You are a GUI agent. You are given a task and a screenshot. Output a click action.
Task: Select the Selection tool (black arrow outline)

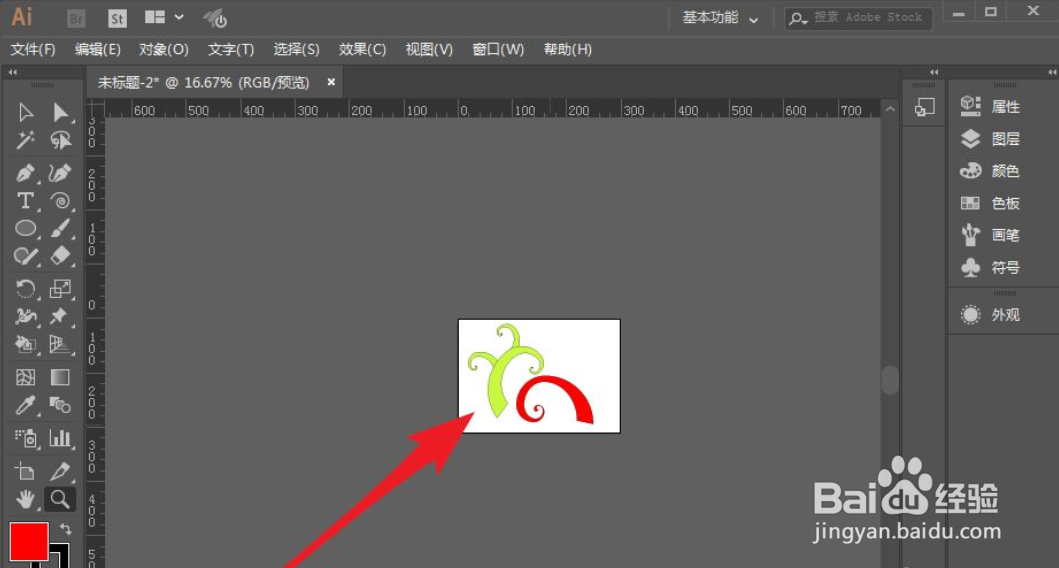(x=26, y=111)
